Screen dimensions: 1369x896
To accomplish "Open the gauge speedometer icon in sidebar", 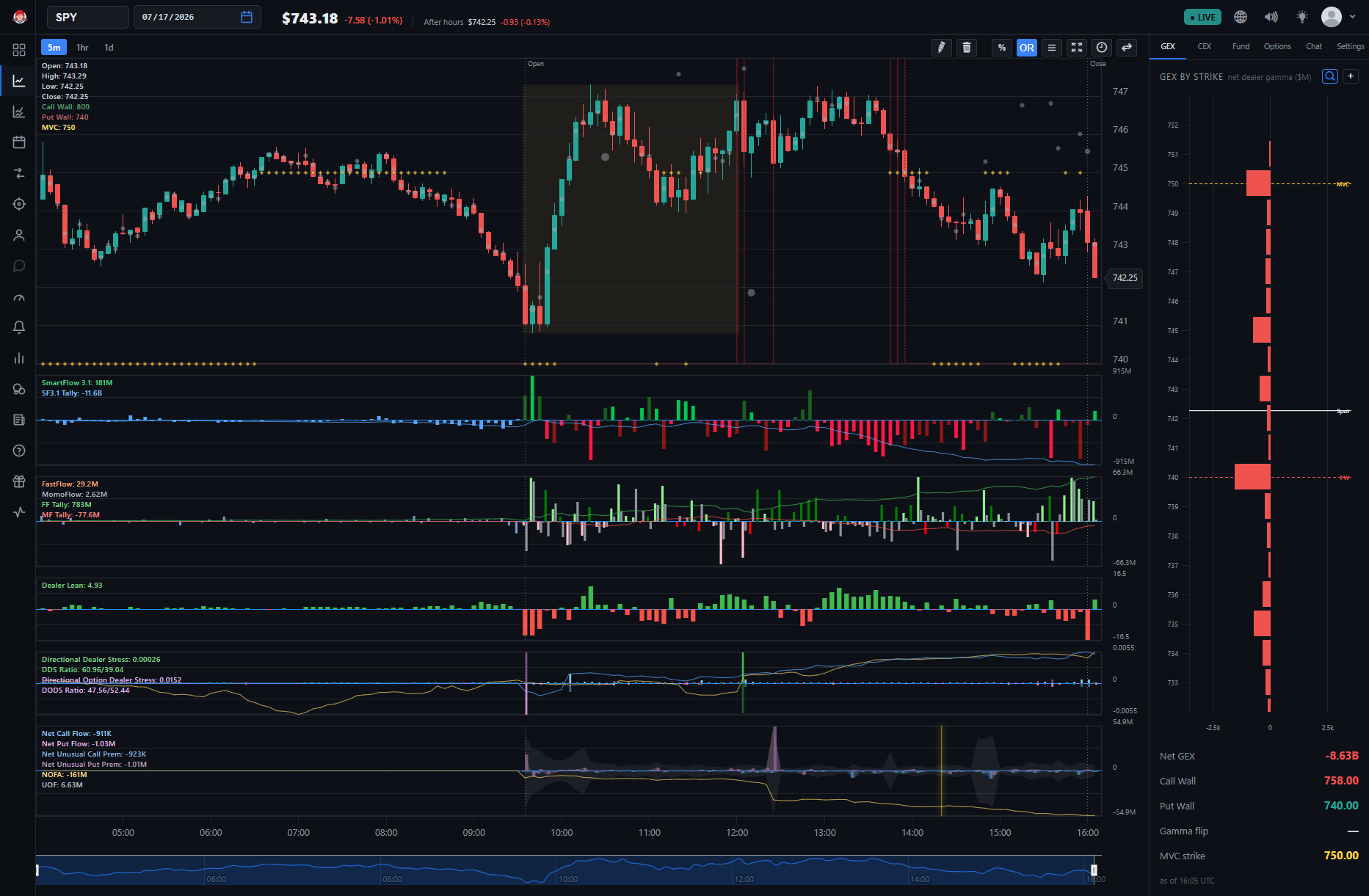I will (19, 297).
